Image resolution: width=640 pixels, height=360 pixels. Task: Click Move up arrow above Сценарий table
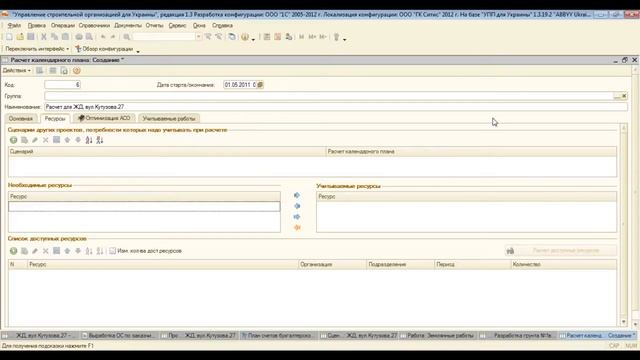coord(67,140)
